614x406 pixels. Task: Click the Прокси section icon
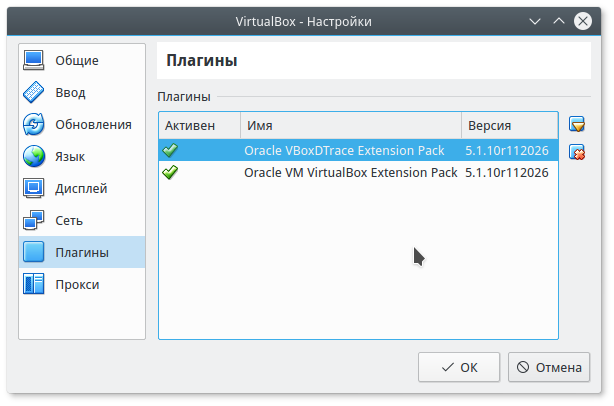click(35, 284)
